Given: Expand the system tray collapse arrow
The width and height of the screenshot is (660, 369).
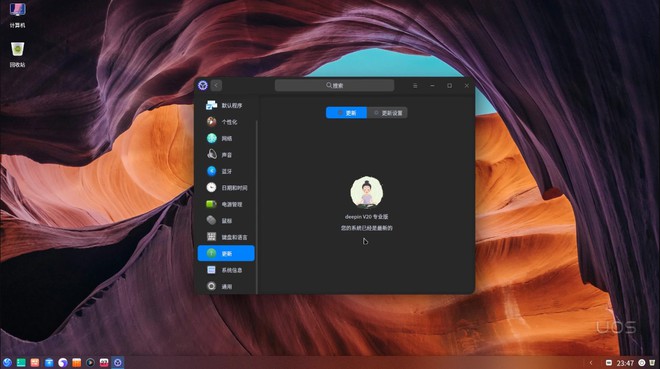Looking at the screenshot, I should (591, 363).
